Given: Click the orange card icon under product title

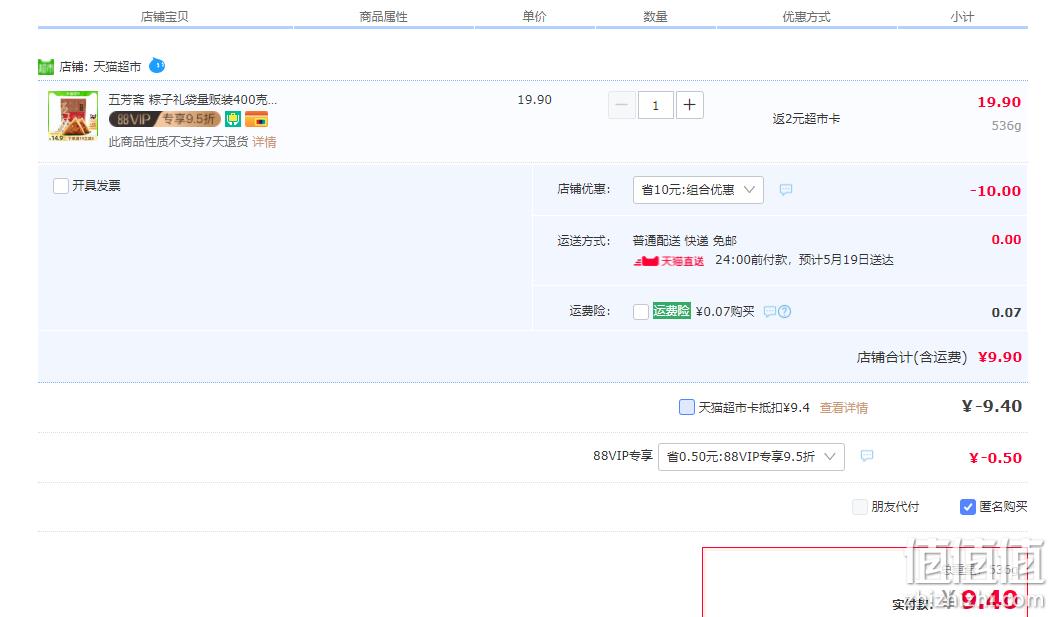Looking at the screenshot, I should click(x=256, y=120).
